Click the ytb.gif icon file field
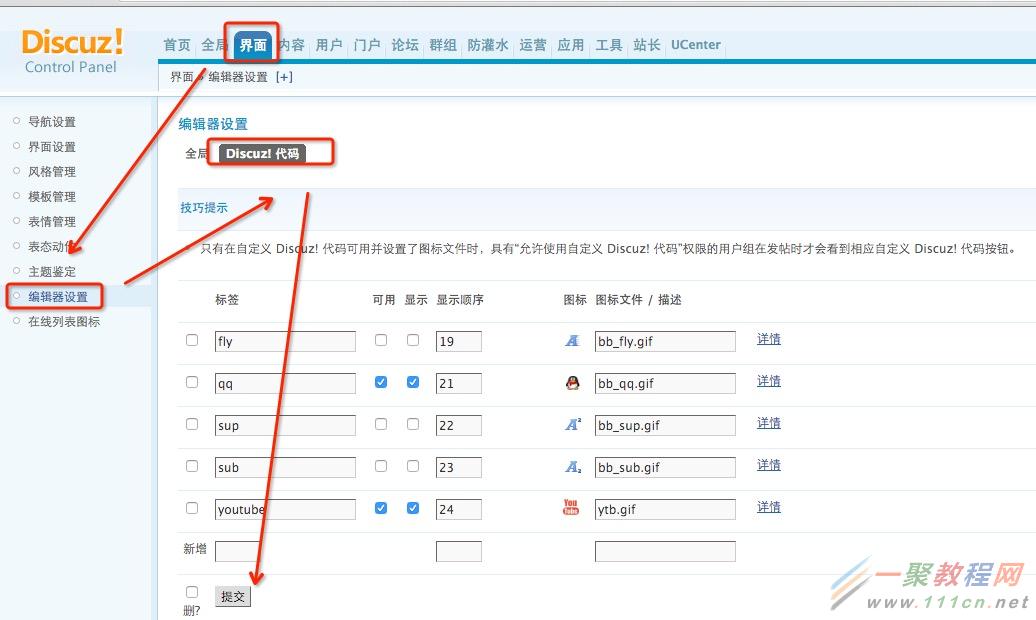The width and height of the screenshot is (1036, 620). [x=665, y=509]
